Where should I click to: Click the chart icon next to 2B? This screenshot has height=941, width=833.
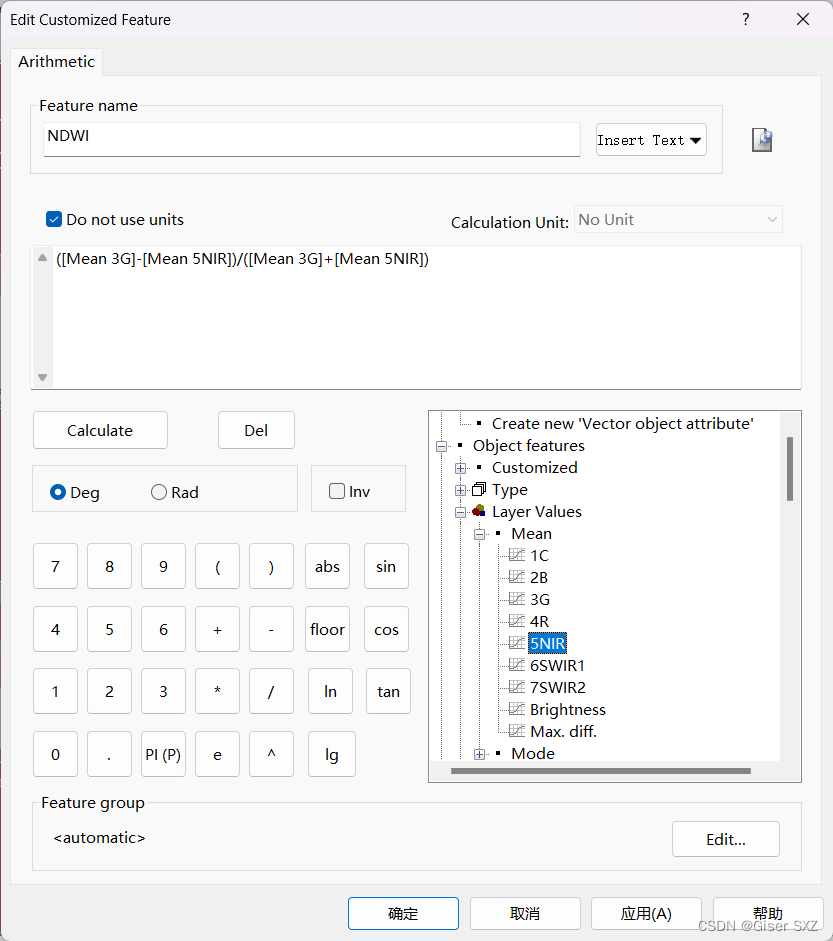(517, 577)
